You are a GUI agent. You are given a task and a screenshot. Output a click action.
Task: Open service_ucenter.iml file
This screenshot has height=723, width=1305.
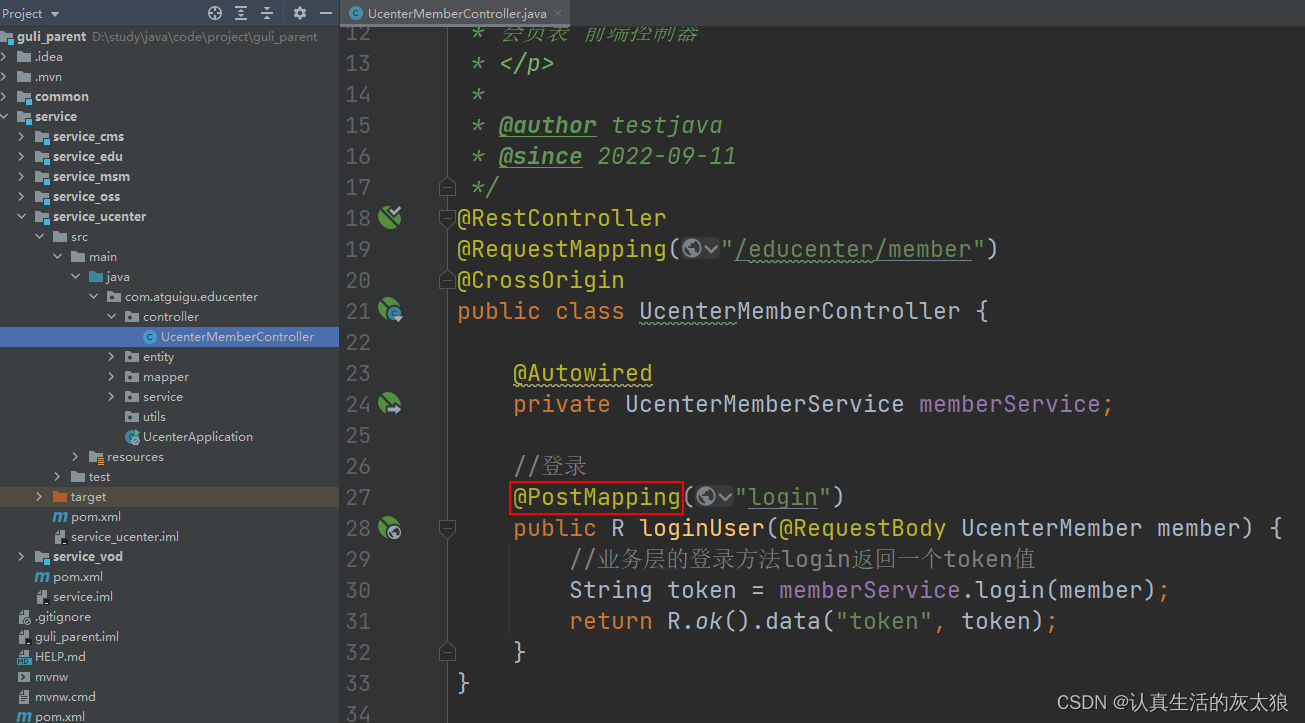pyautogui.click(x=125, y=537)
